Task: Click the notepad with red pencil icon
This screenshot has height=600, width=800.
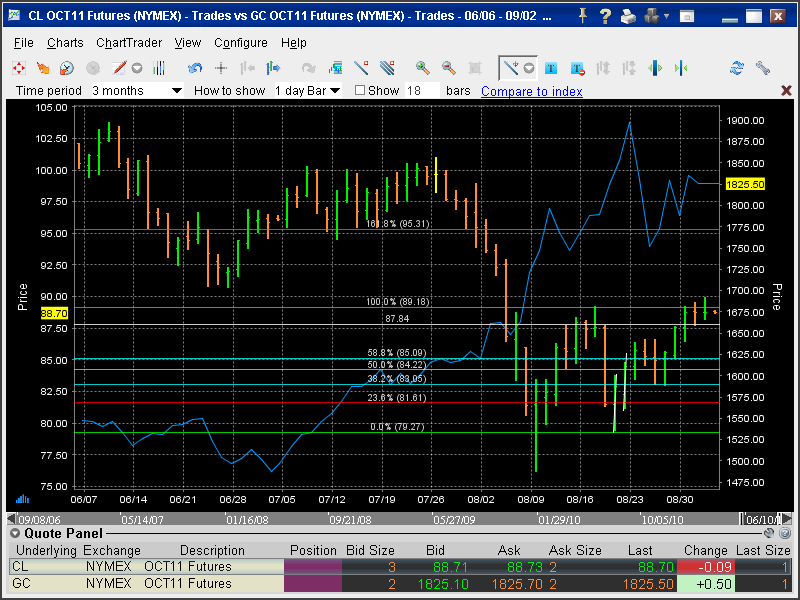Action: point(118,68)
